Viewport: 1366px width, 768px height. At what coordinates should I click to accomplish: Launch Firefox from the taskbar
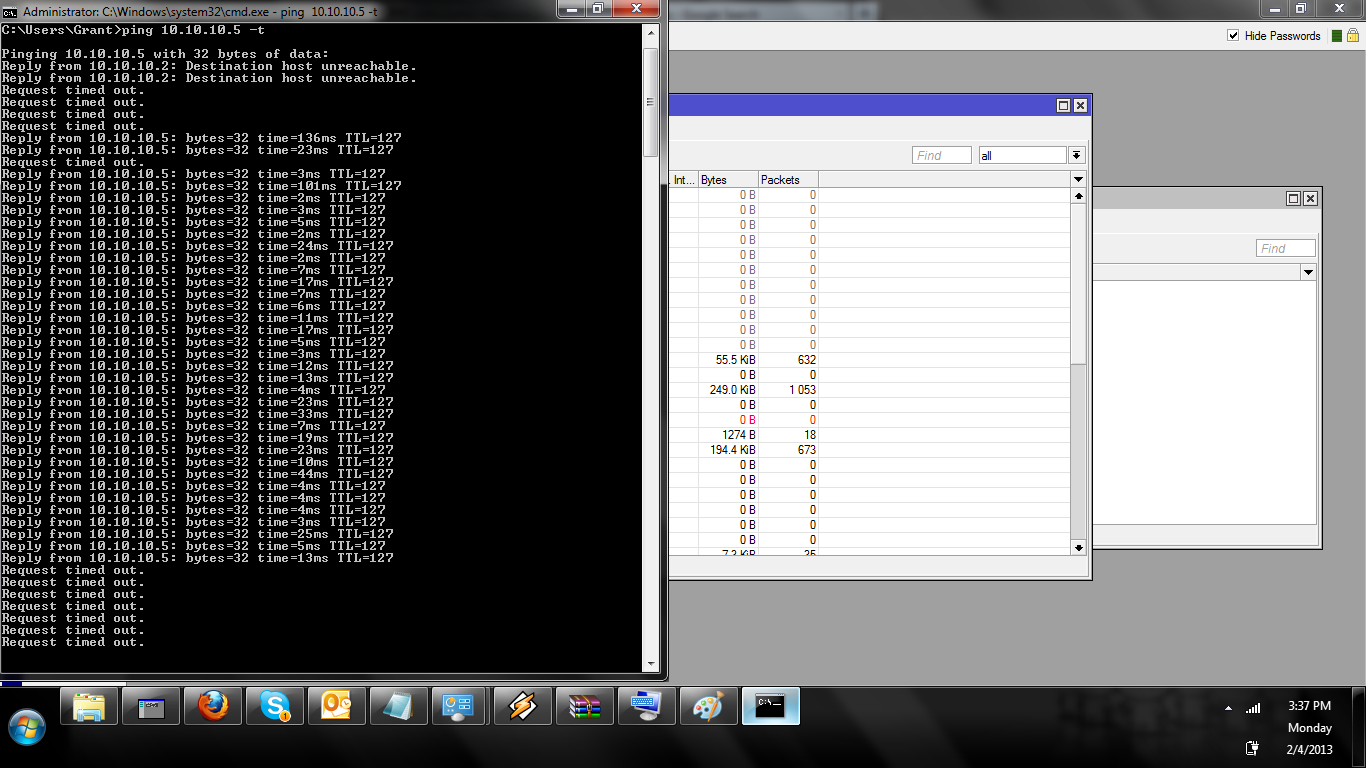(213, 707)
